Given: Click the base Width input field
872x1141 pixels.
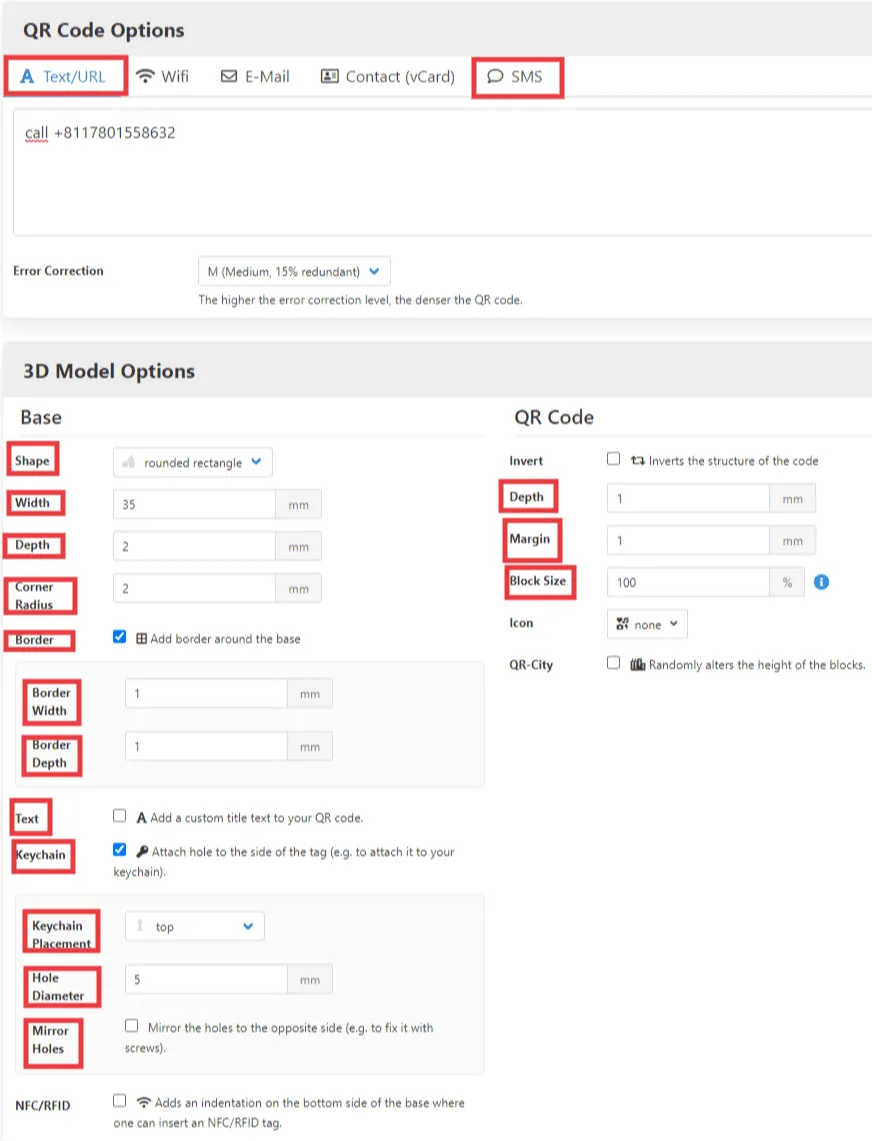Looking at the screenshot, I should click(x=193, y=504).
